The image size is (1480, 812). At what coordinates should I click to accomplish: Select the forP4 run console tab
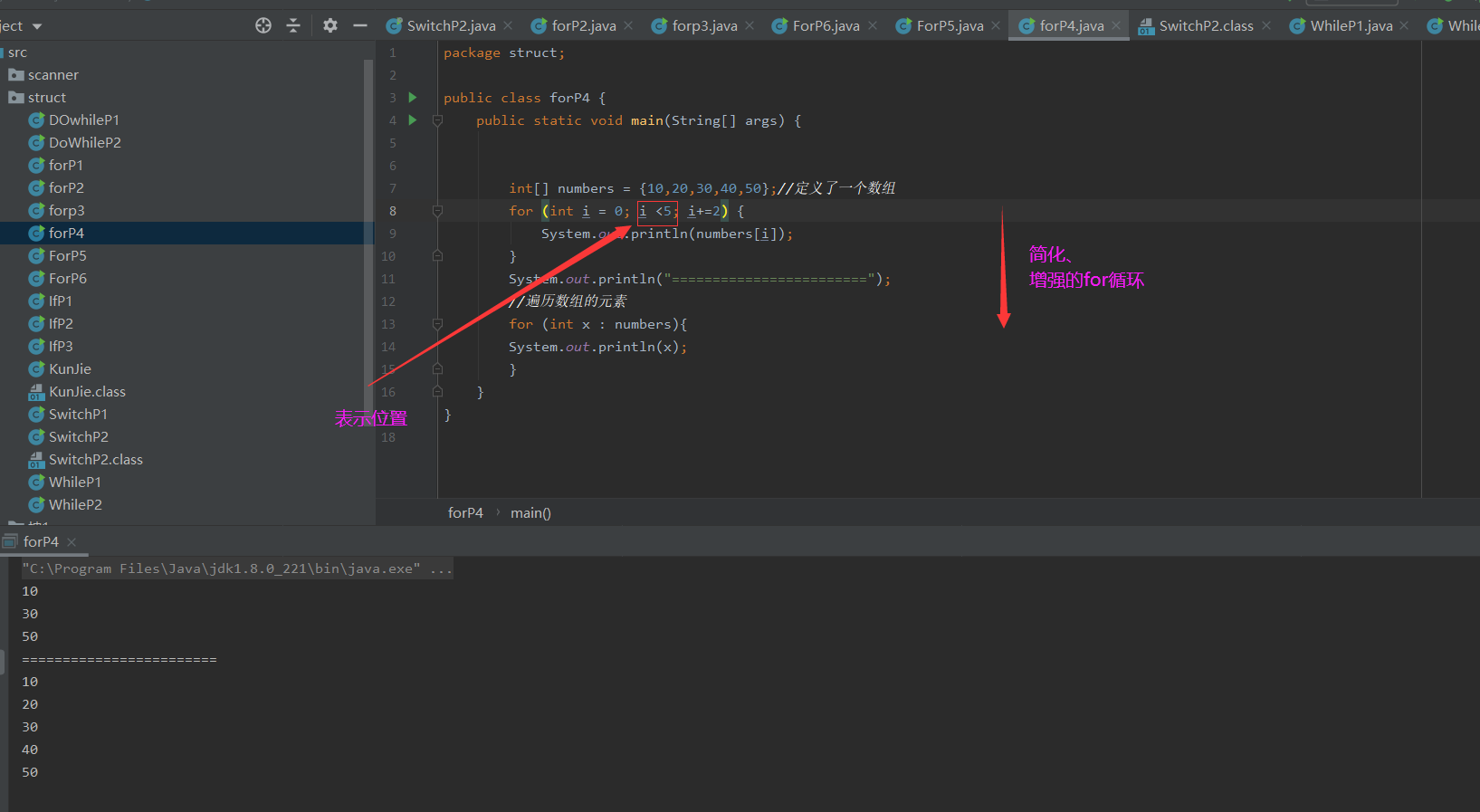tap(41, 541)
